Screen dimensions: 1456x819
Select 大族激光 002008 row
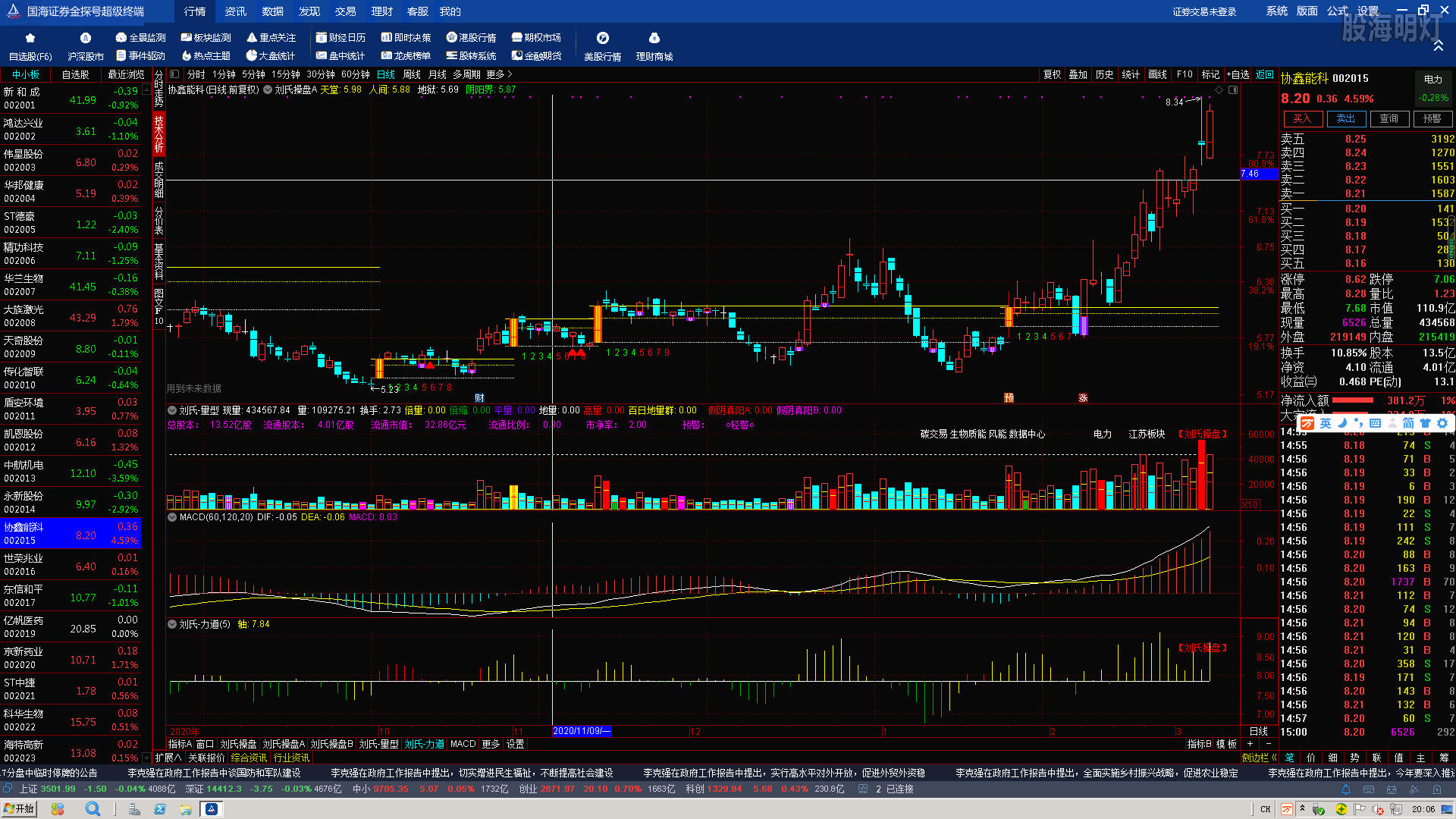click(71, 315)
